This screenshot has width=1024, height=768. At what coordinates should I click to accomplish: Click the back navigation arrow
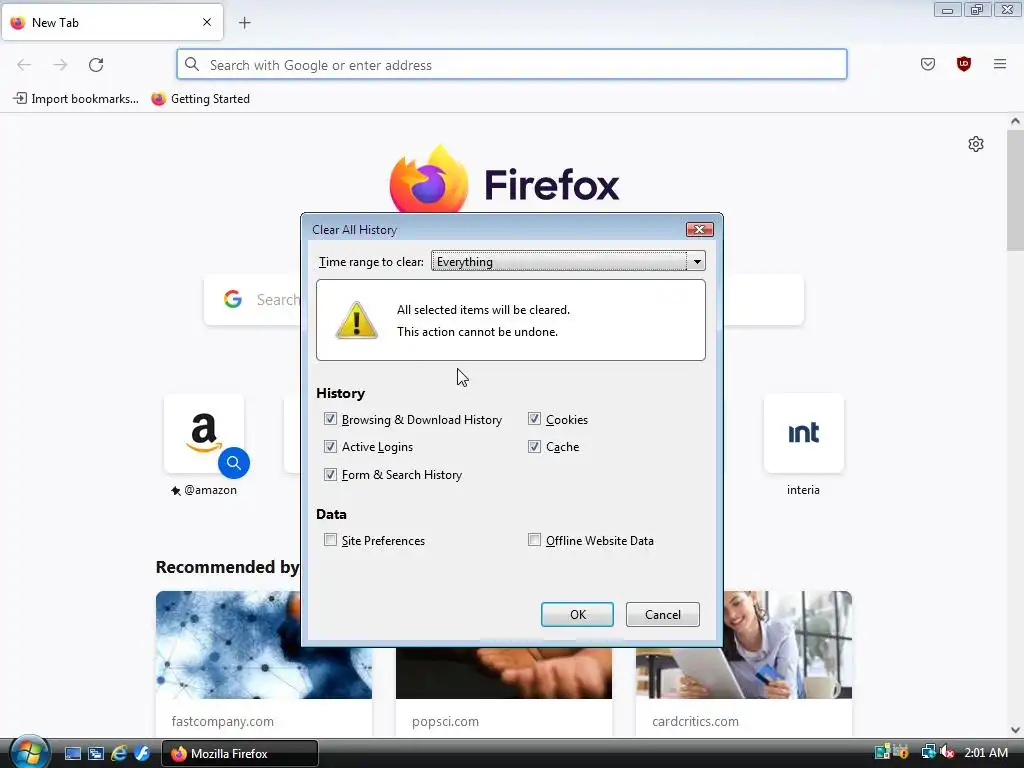click(24, 65)
